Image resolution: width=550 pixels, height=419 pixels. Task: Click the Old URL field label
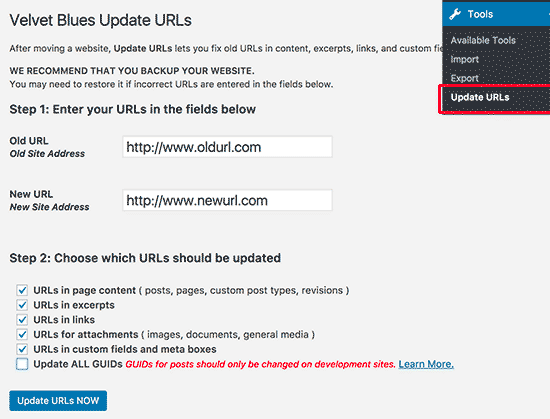pos(29,141)
